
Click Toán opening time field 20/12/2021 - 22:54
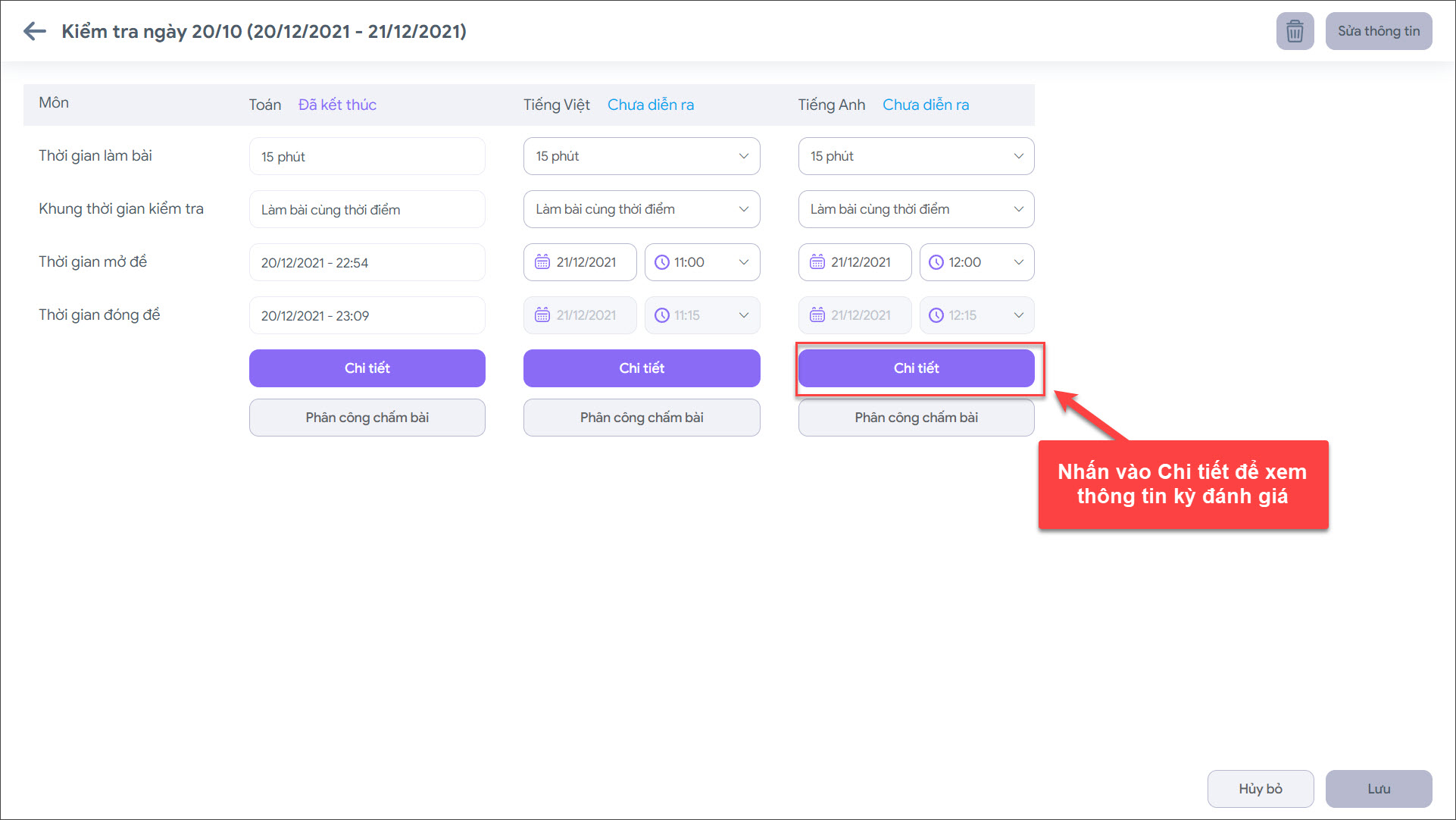367,263
